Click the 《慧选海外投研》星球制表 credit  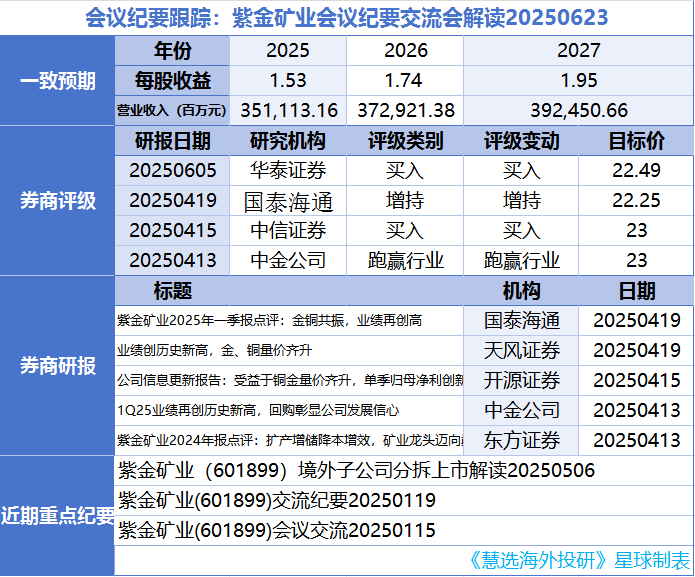coord(579,561)
